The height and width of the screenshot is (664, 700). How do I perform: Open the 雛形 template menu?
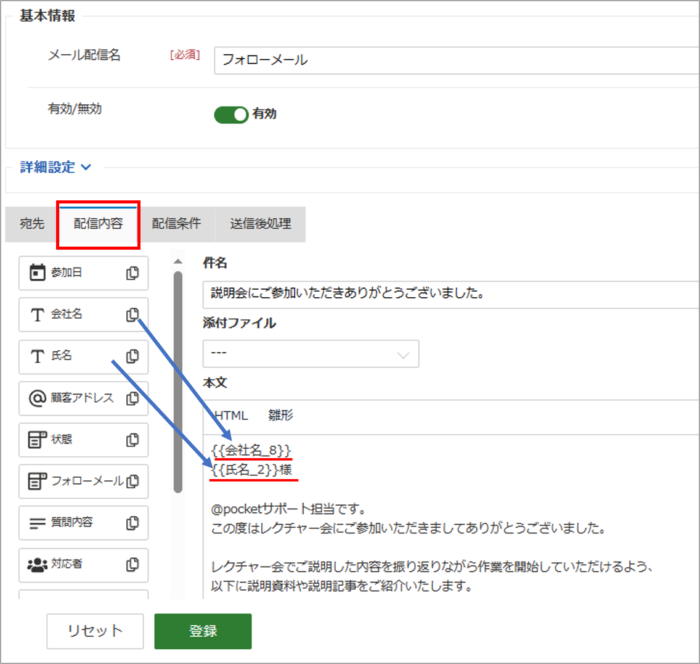click(280, 415)
